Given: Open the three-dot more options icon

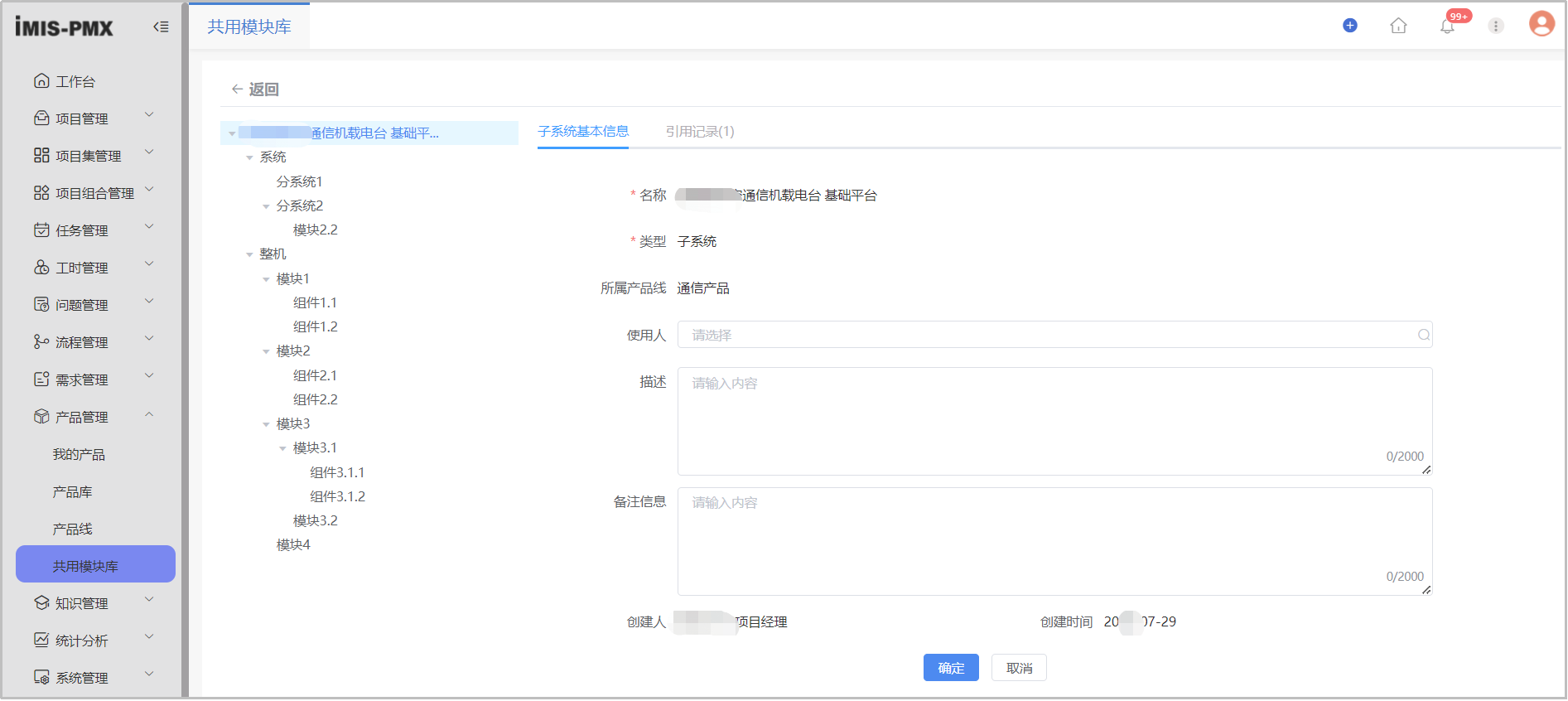Looking at the screenshot, I should pos(1495,26).
